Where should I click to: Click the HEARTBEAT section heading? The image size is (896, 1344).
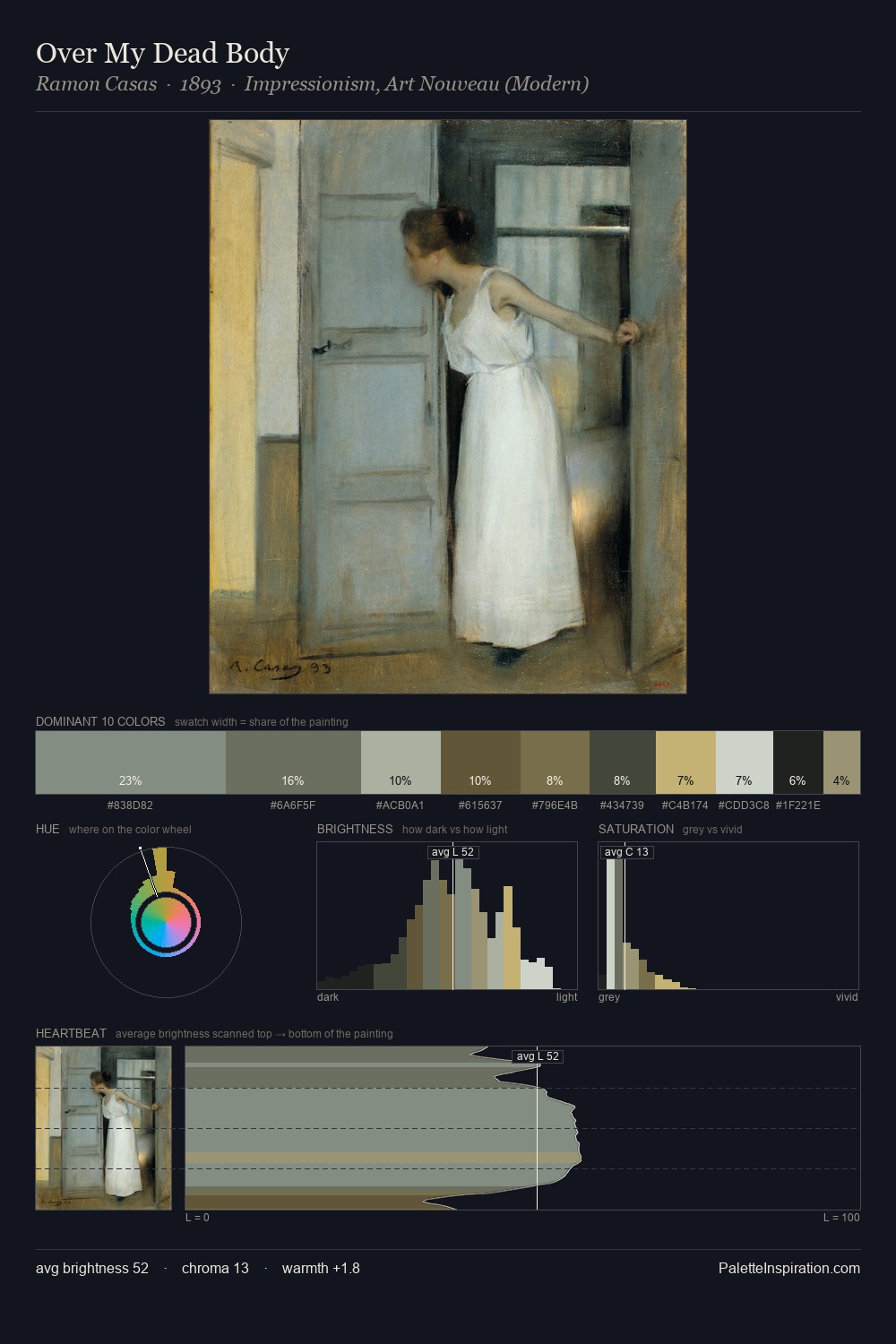coord(71,1033)
